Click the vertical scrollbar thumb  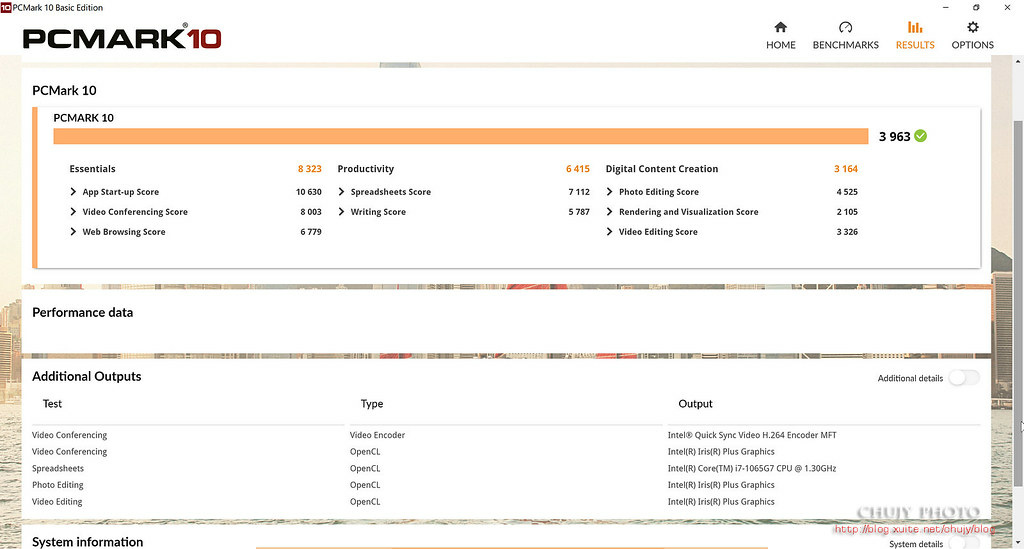[1017, 304]
